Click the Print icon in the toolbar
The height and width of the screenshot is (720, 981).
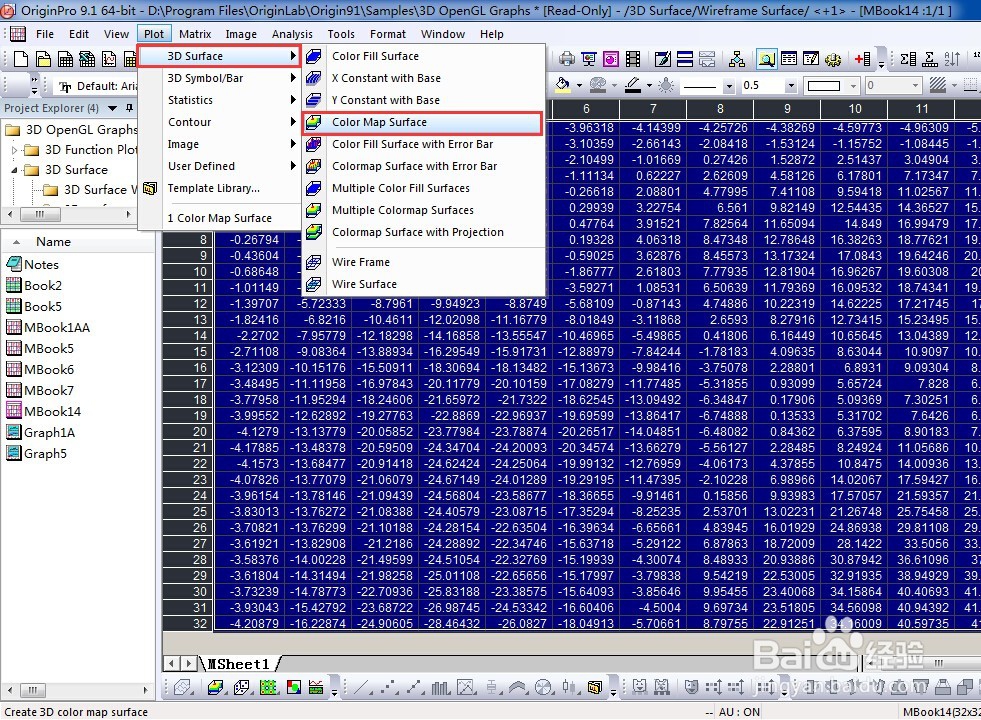[x=567, y=59]
